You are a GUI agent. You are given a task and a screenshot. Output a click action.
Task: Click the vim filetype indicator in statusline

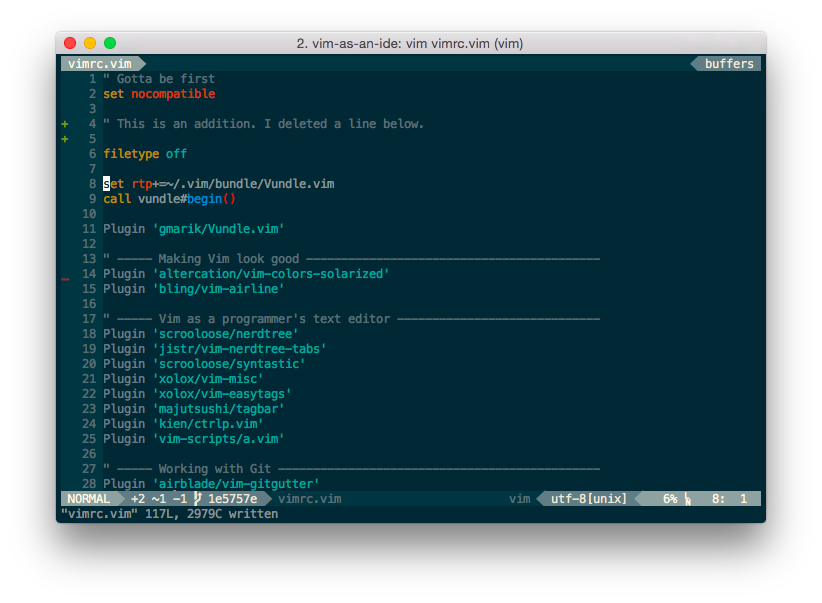click(520, 499)
